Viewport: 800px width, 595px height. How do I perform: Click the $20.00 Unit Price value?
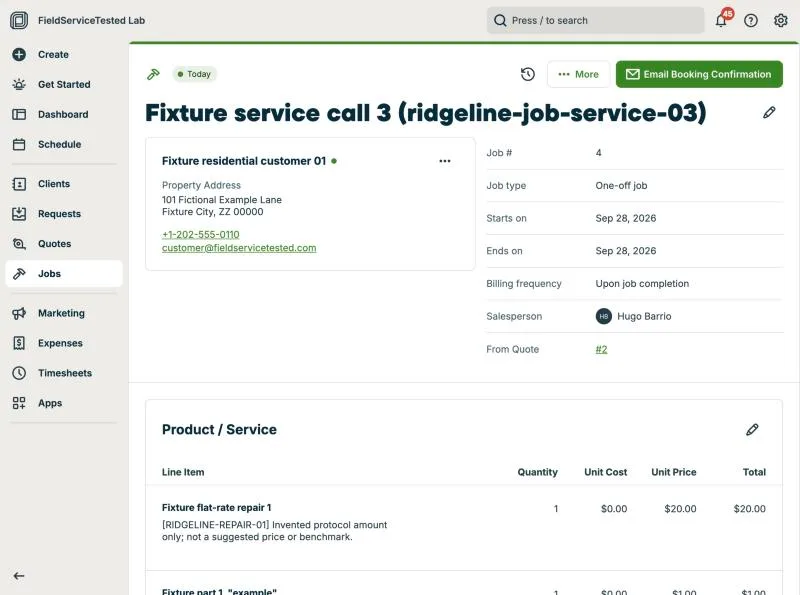tap(680, 509)
